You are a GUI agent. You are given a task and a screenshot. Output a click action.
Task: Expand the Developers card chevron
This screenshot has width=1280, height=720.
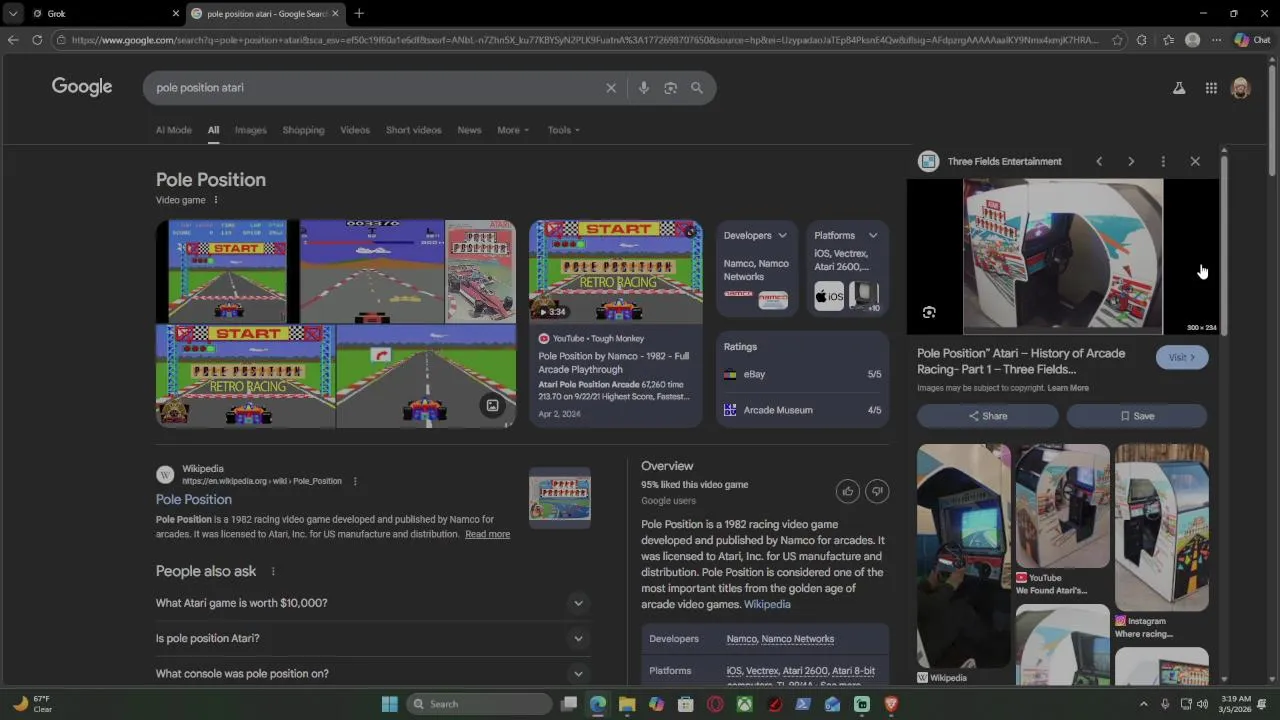click(x=782, y=236)
